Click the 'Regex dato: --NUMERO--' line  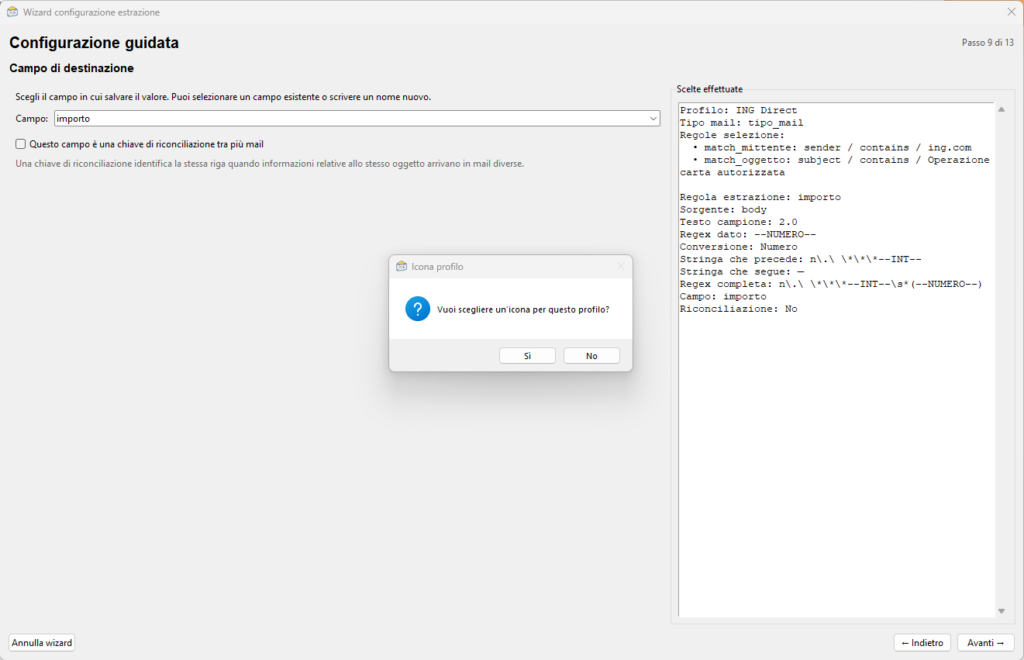pos(748,234)
